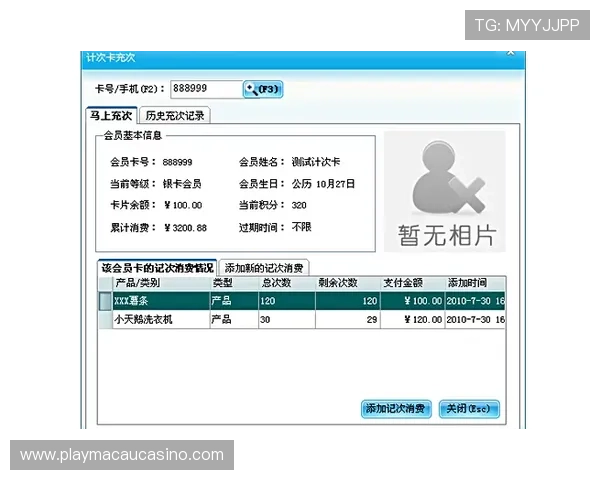Viewport: 600px width, 480px height.
Task: Click the ¥120.00 payment cell
Action: 412,319
